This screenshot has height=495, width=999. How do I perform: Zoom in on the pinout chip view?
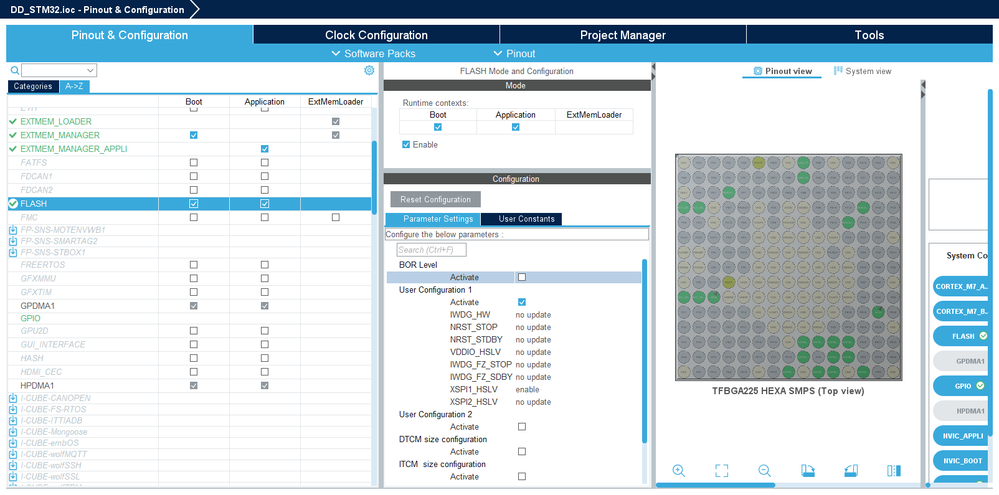679,471
